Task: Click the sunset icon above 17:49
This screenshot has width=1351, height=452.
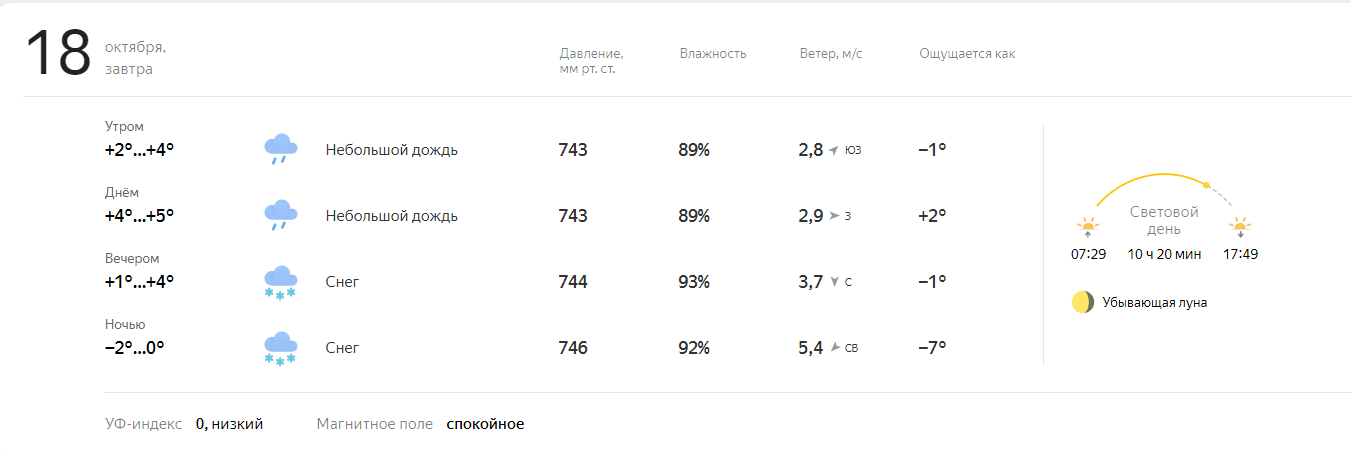Action: point(1240,228)
